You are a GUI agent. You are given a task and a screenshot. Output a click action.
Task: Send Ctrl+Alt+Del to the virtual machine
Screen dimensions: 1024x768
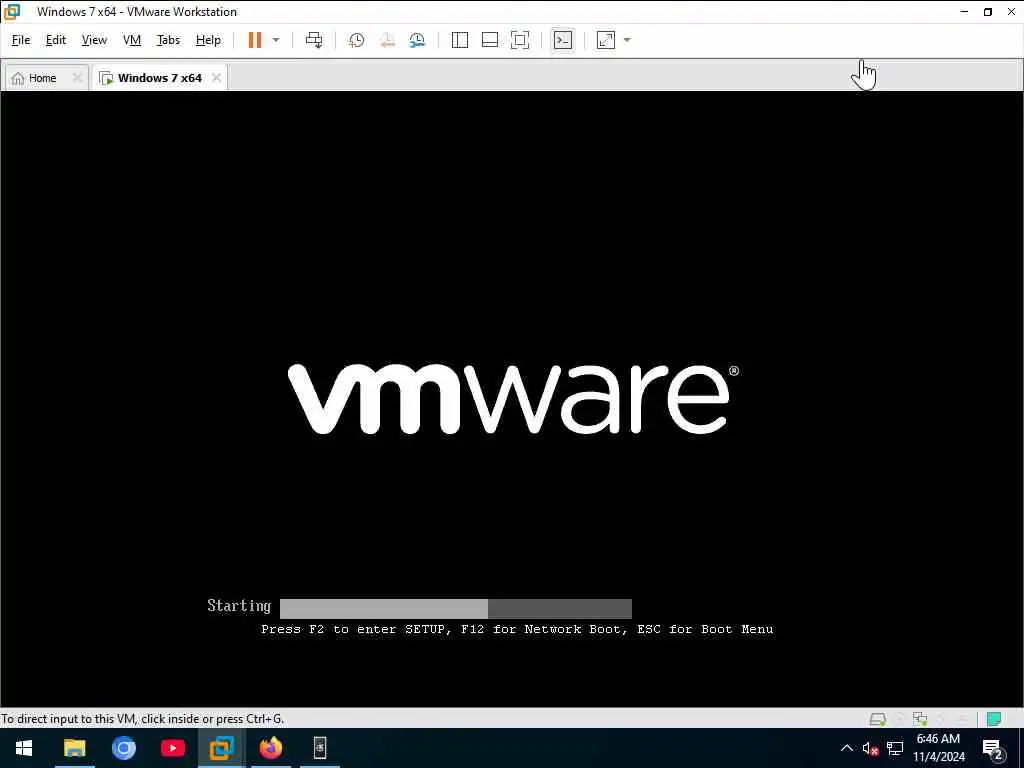314,40
